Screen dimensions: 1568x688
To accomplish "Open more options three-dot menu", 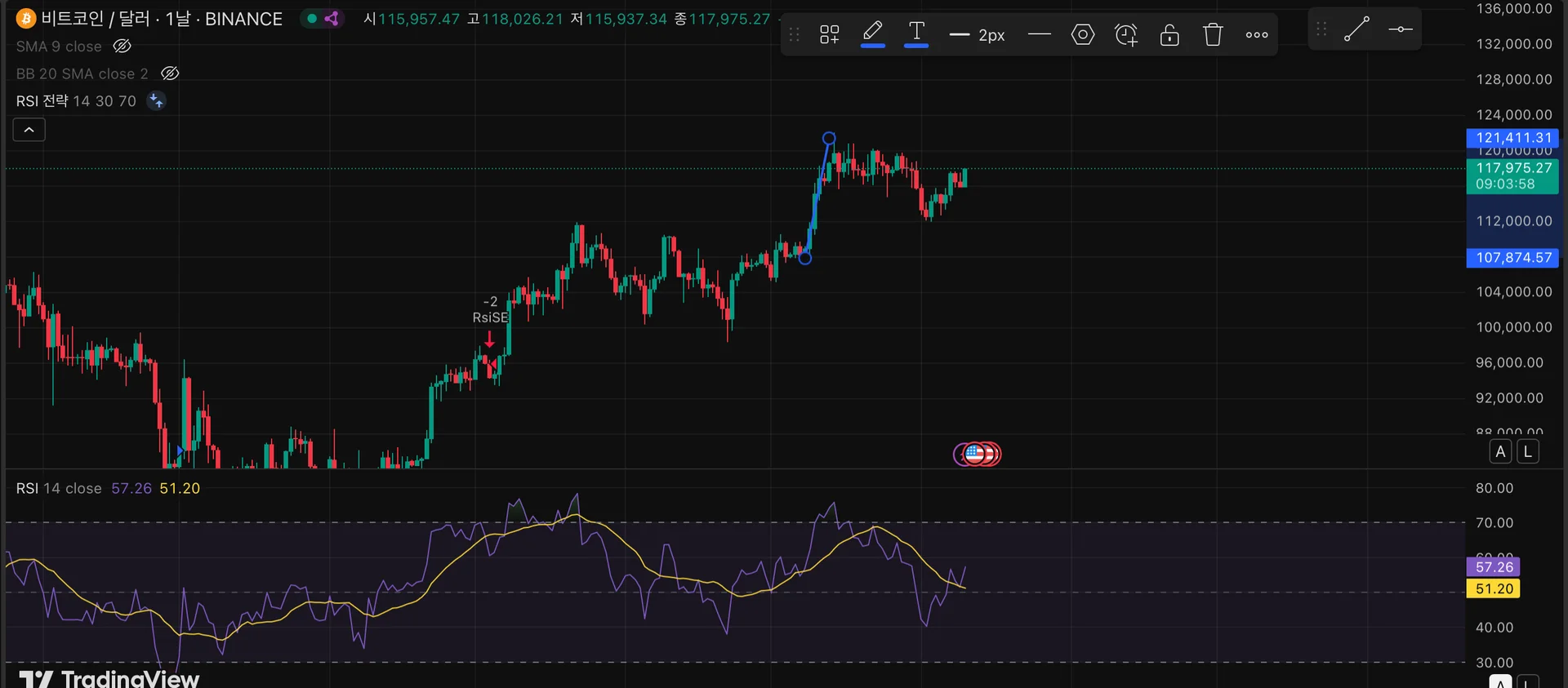I will point(1256,34).
